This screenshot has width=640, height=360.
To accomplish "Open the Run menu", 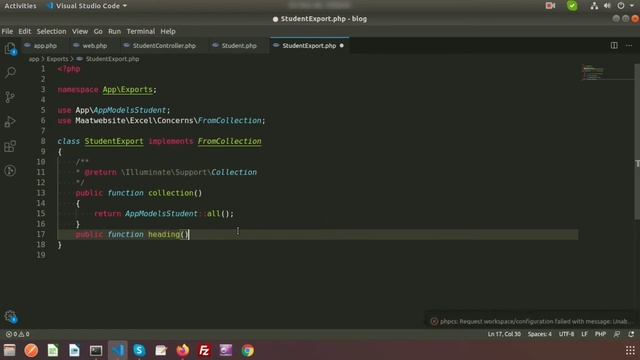I will (114, 31).
